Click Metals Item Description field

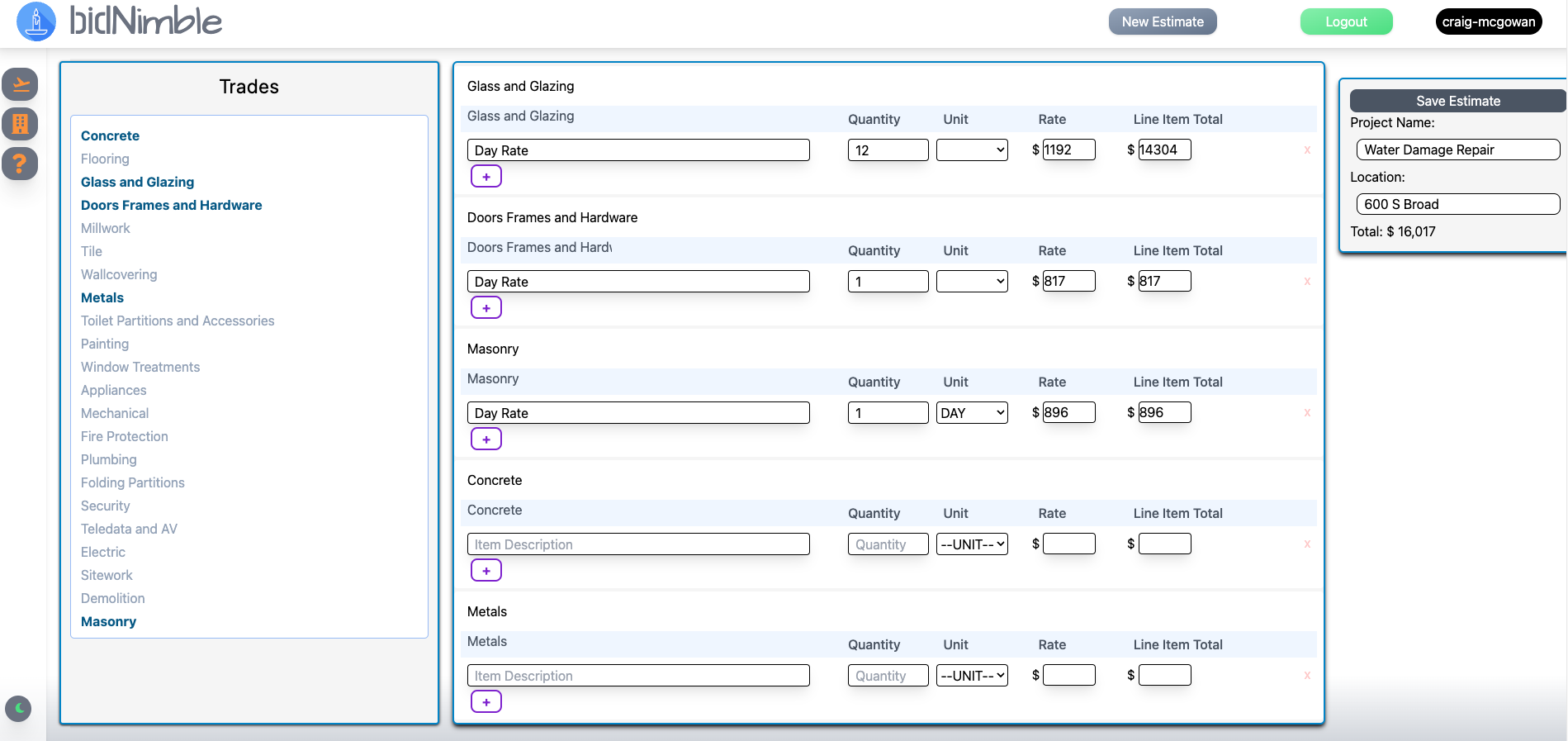tap(638, 676)
